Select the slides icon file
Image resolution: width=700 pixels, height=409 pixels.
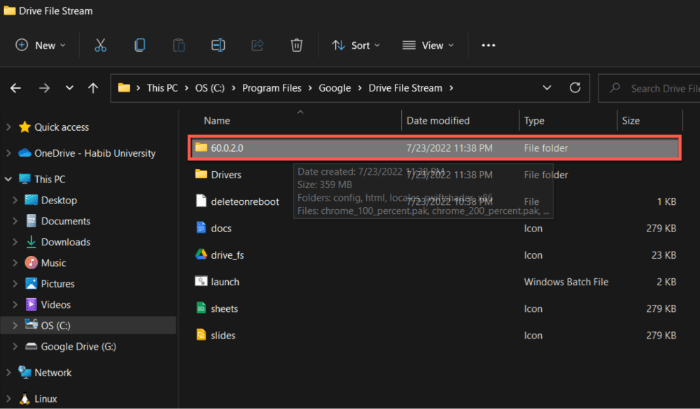point(201,335)
